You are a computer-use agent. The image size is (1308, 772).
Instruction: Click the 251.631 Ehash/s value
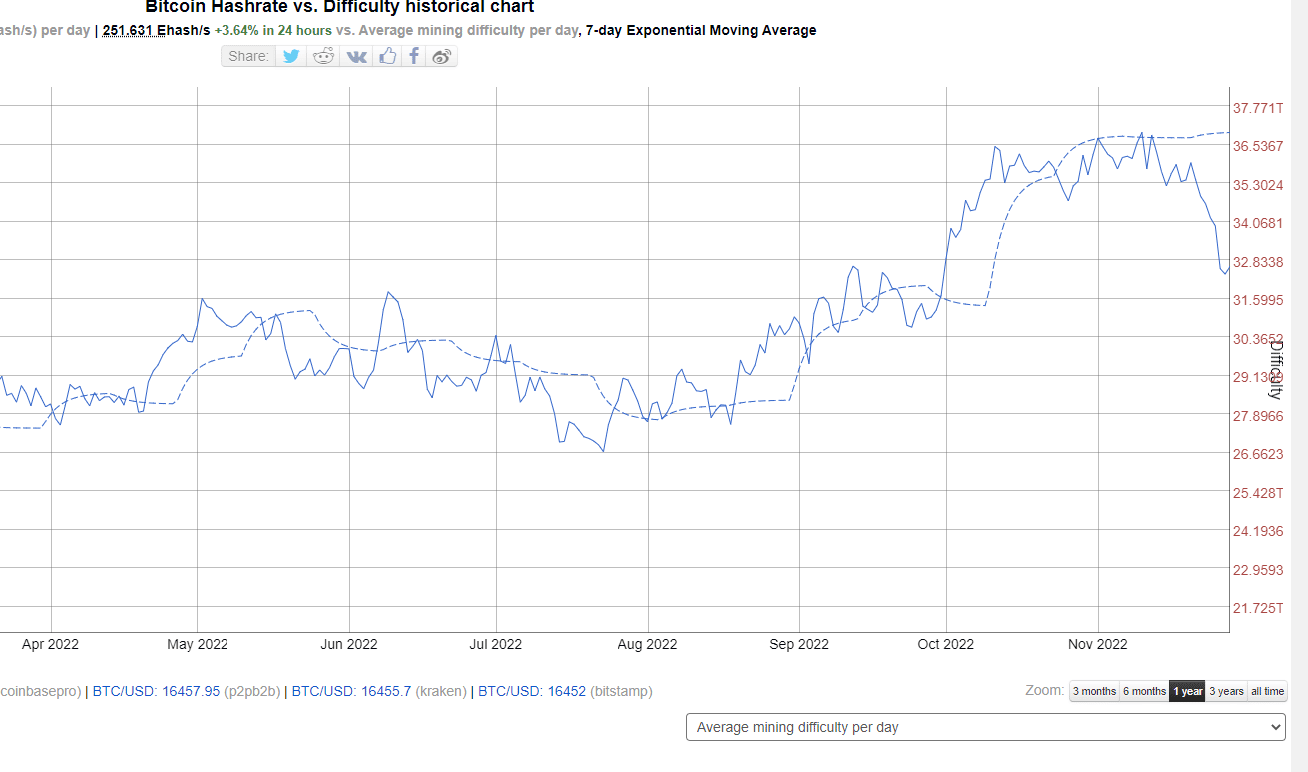click(x=156, y=30)
